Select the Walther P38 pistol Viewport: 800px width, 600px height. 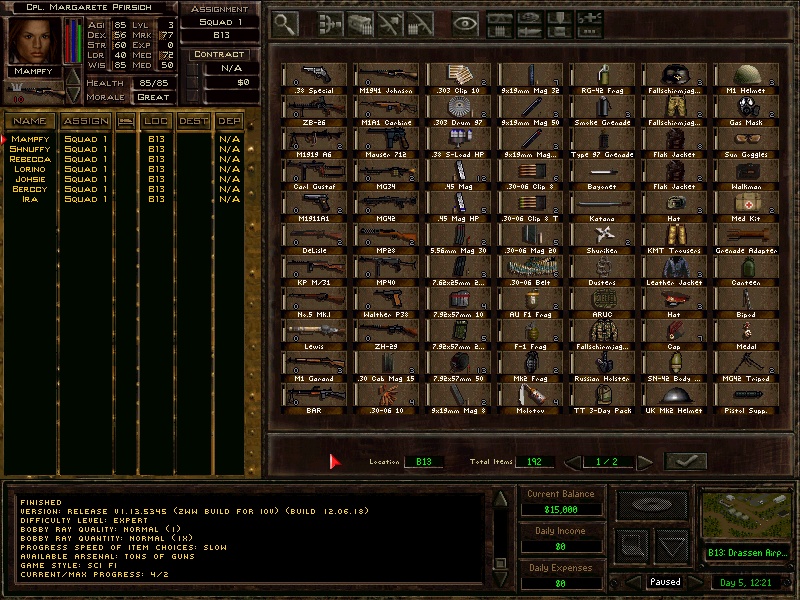(x=386, y=304)
